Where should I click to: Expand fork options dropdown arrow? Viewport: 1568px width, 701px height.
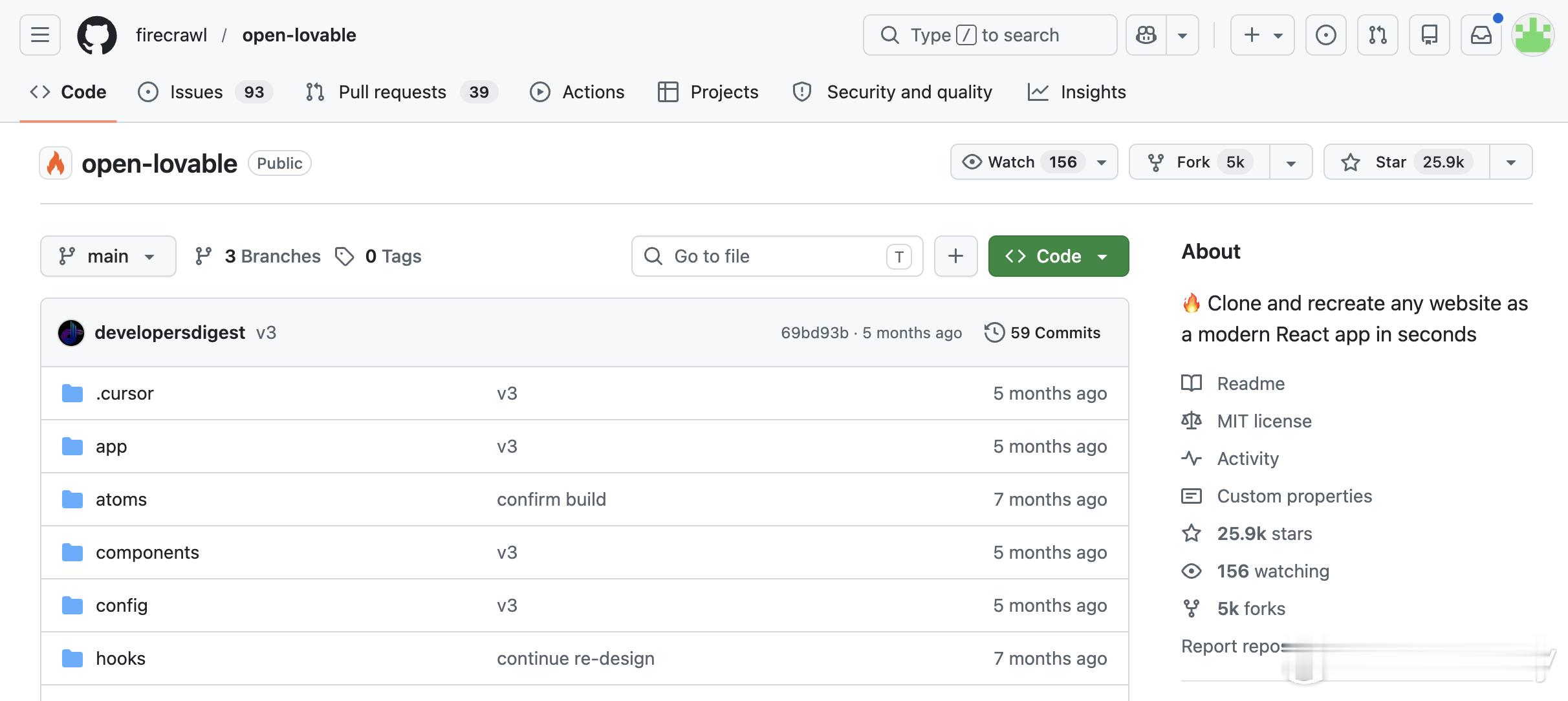pyautogui.click(x=1290, y=162)
